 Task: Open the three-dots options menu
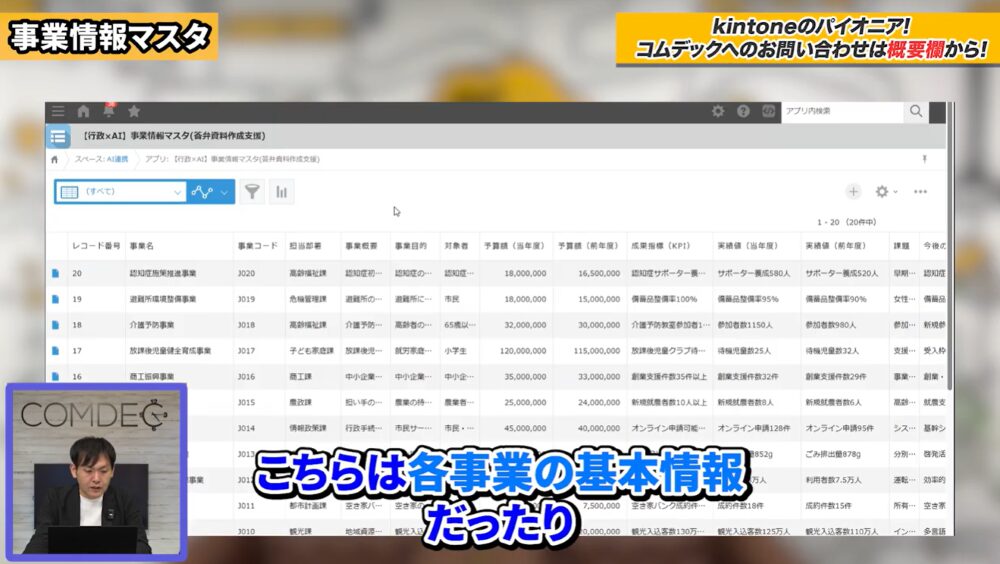(920, 191)
